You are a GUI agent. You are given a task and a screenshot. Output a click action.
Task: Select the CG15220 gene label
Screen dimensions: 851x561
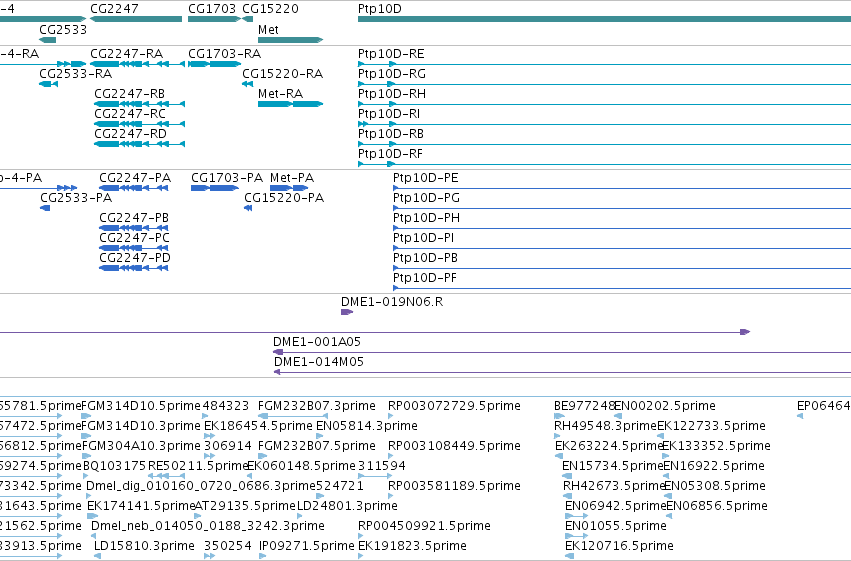[270, 9]
